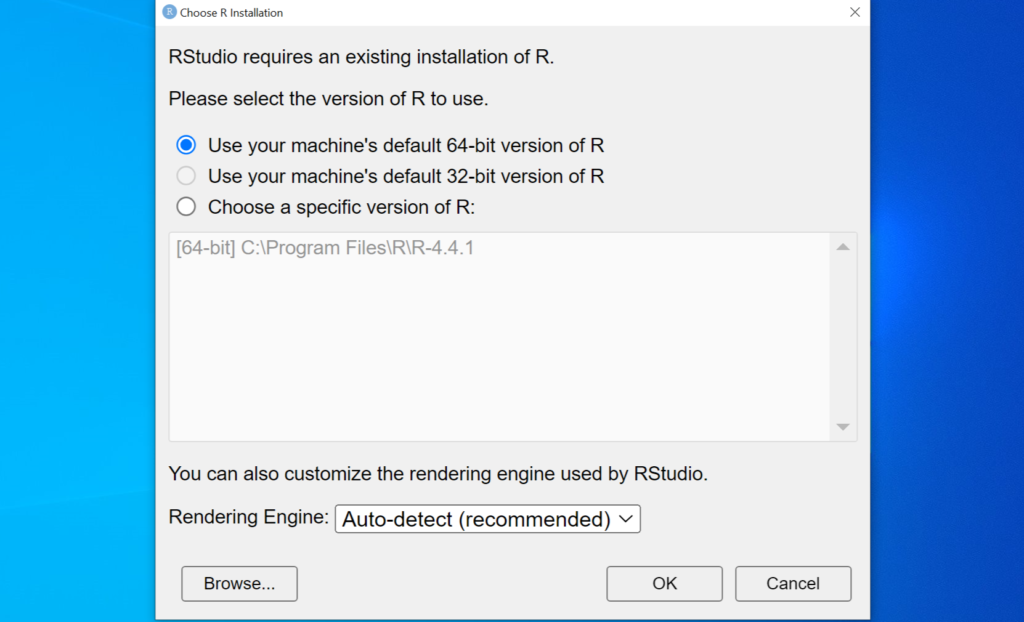This screenshot has width=1024, height=622.
Task: Open the Browse dialog
Action: tap(239, 584)
